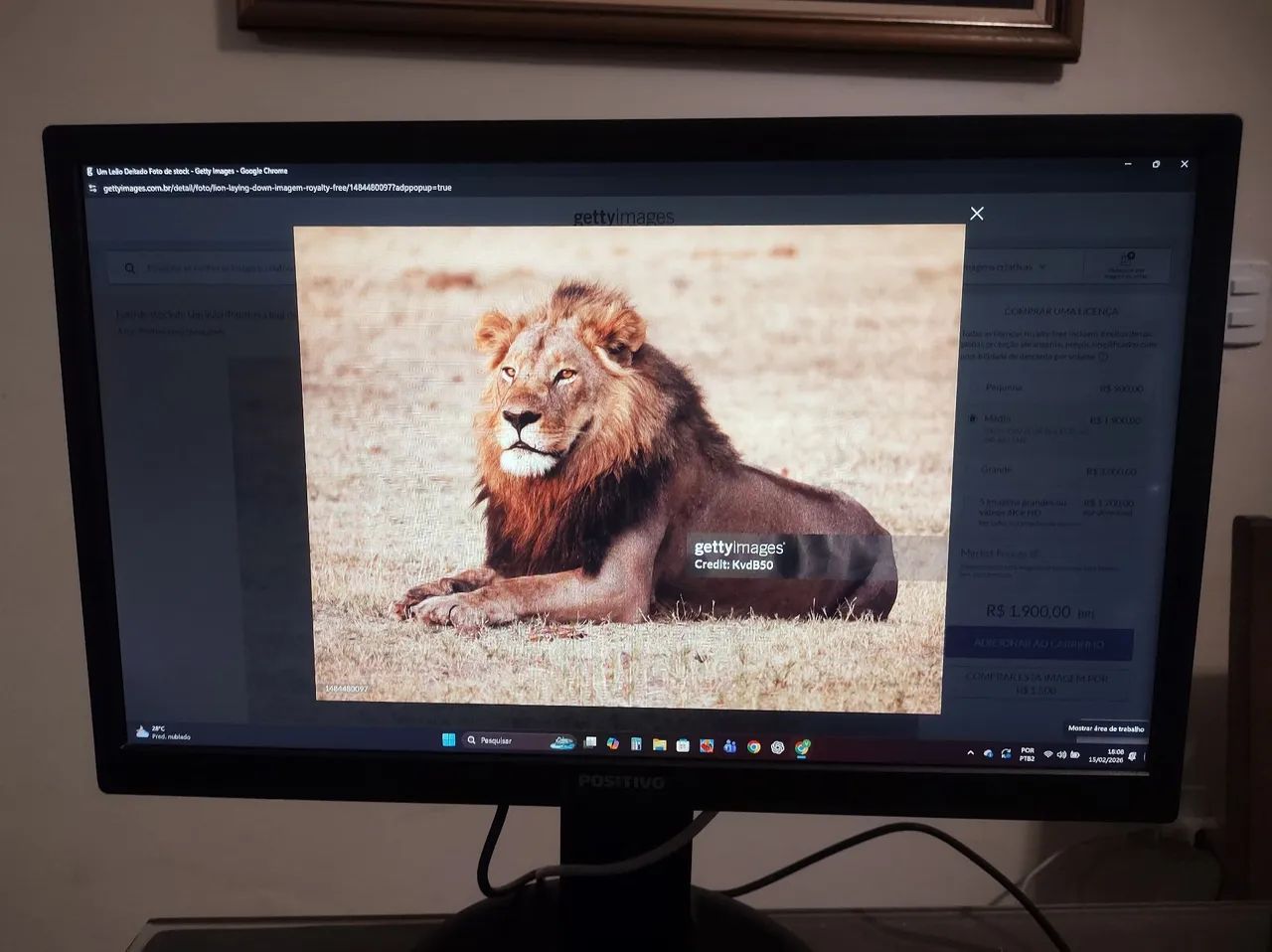Screen dimensions: 1272x952
Task: Open the Windows Start menu
Action: pyautogui.click(x=449, y=741)
